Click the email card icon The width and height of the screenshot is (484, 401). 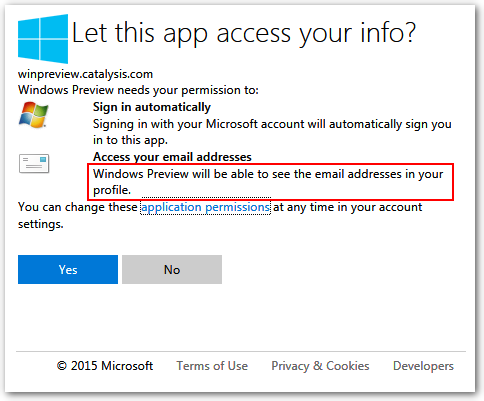tap(34, 163)
